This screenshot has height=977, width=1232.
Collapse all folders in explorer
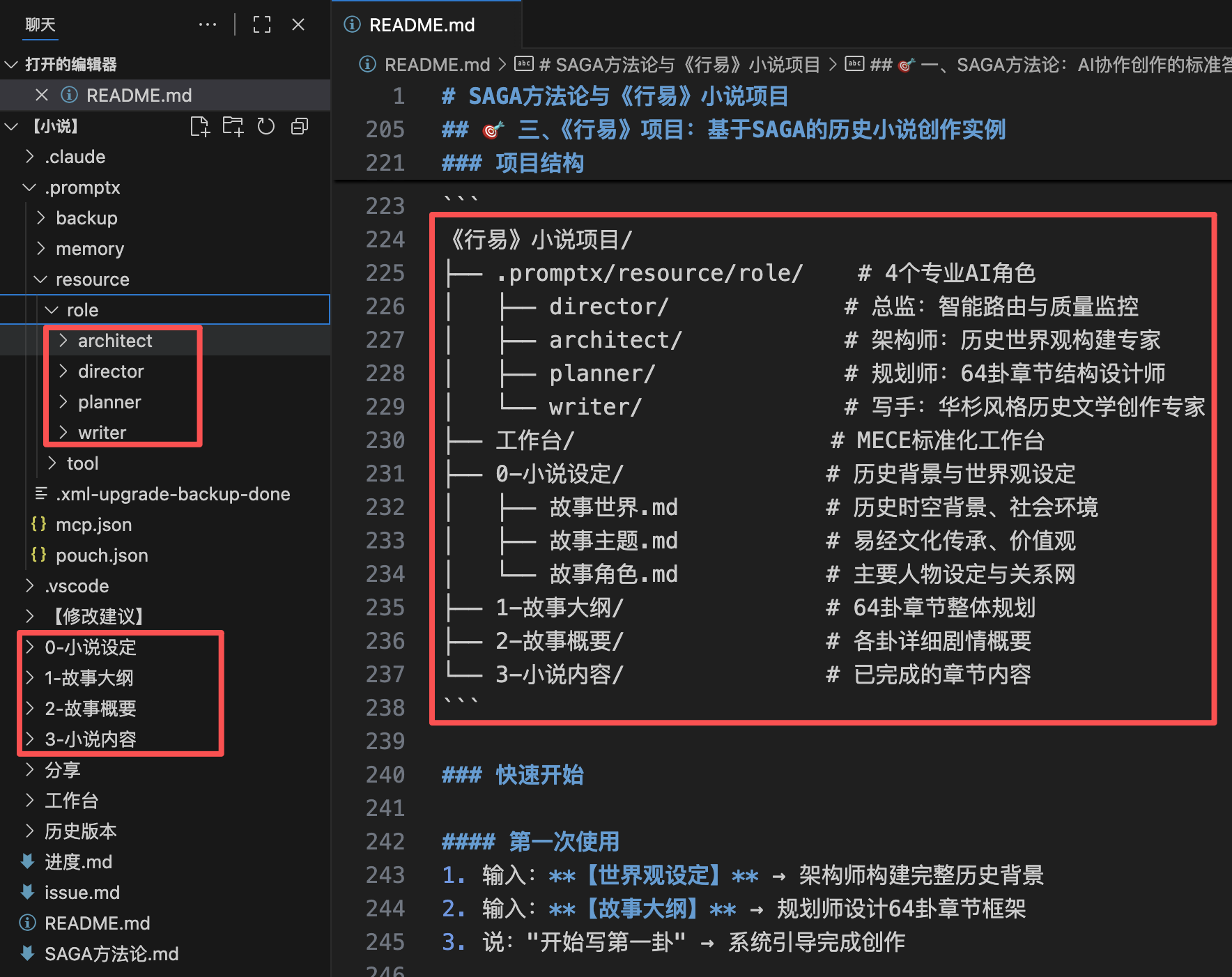tap(300, 127)
